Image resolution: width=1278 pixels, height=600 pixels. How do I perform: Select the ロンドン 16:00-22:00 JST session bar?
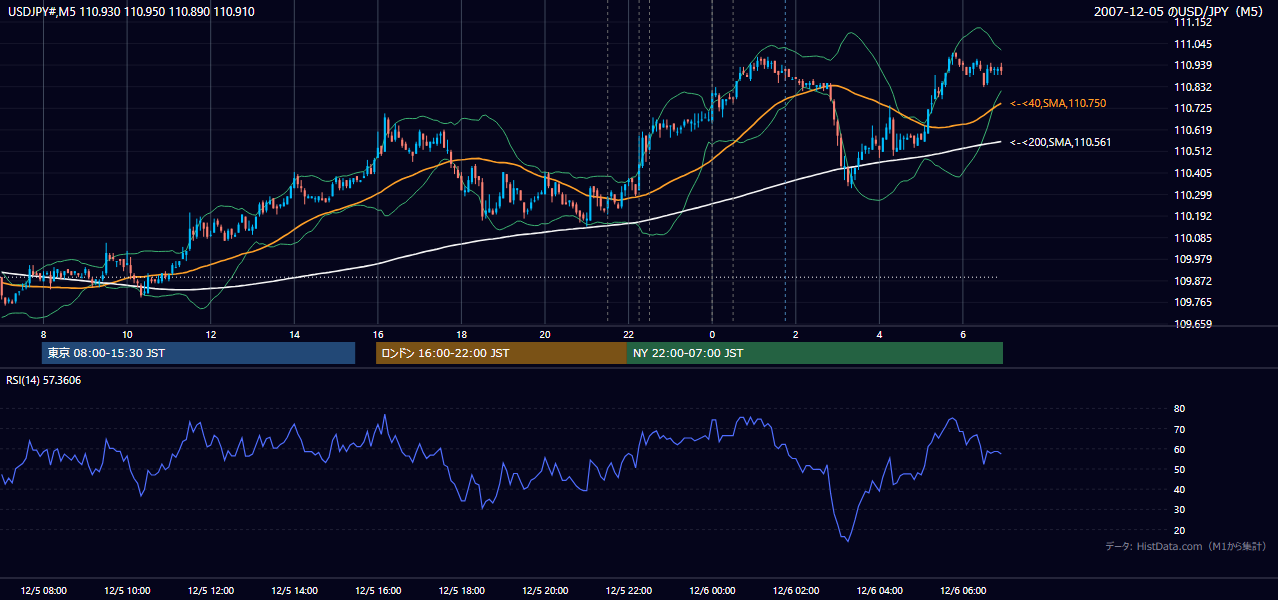pos(501,353)
